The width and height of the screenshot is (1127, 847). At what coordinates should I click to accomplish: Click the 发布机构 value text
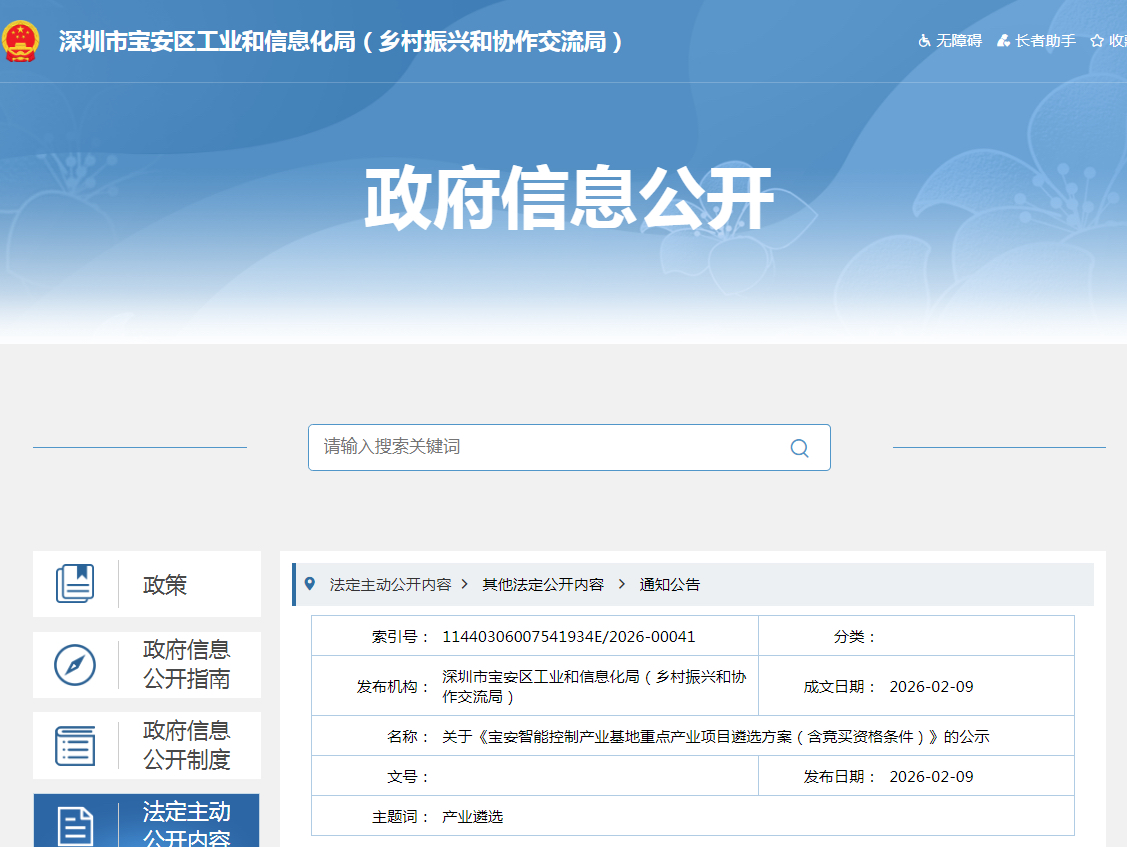(594, 687)
